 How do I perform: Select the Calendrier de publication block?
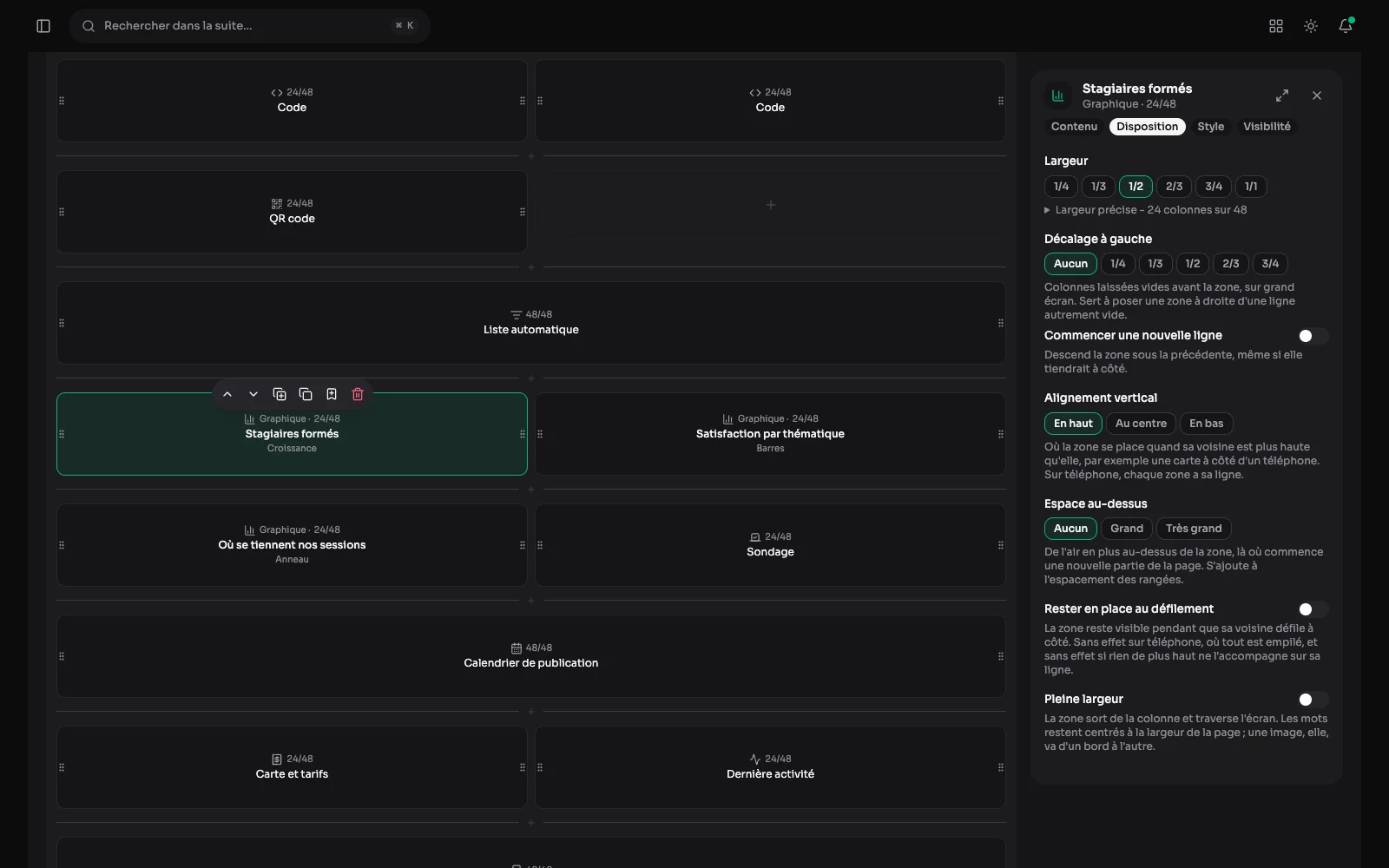[531, 656]
